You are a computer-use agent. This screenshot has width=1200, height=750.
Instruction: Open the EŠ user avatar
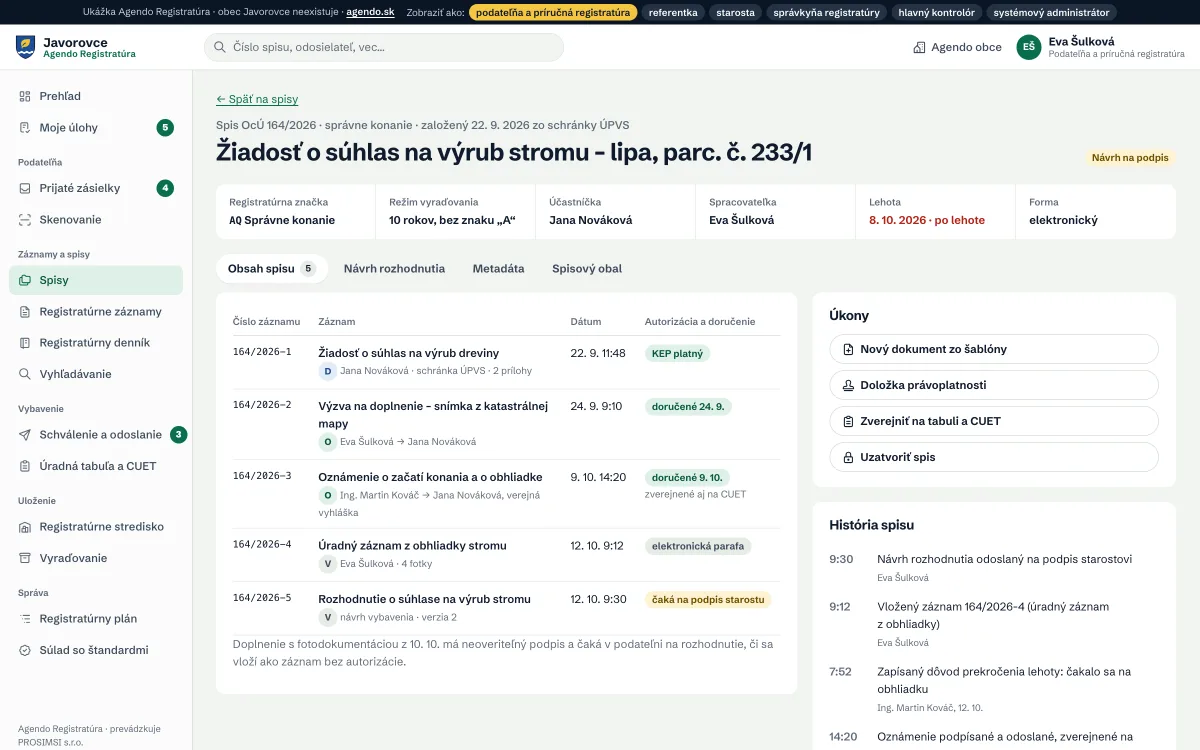pos(1029,47)
